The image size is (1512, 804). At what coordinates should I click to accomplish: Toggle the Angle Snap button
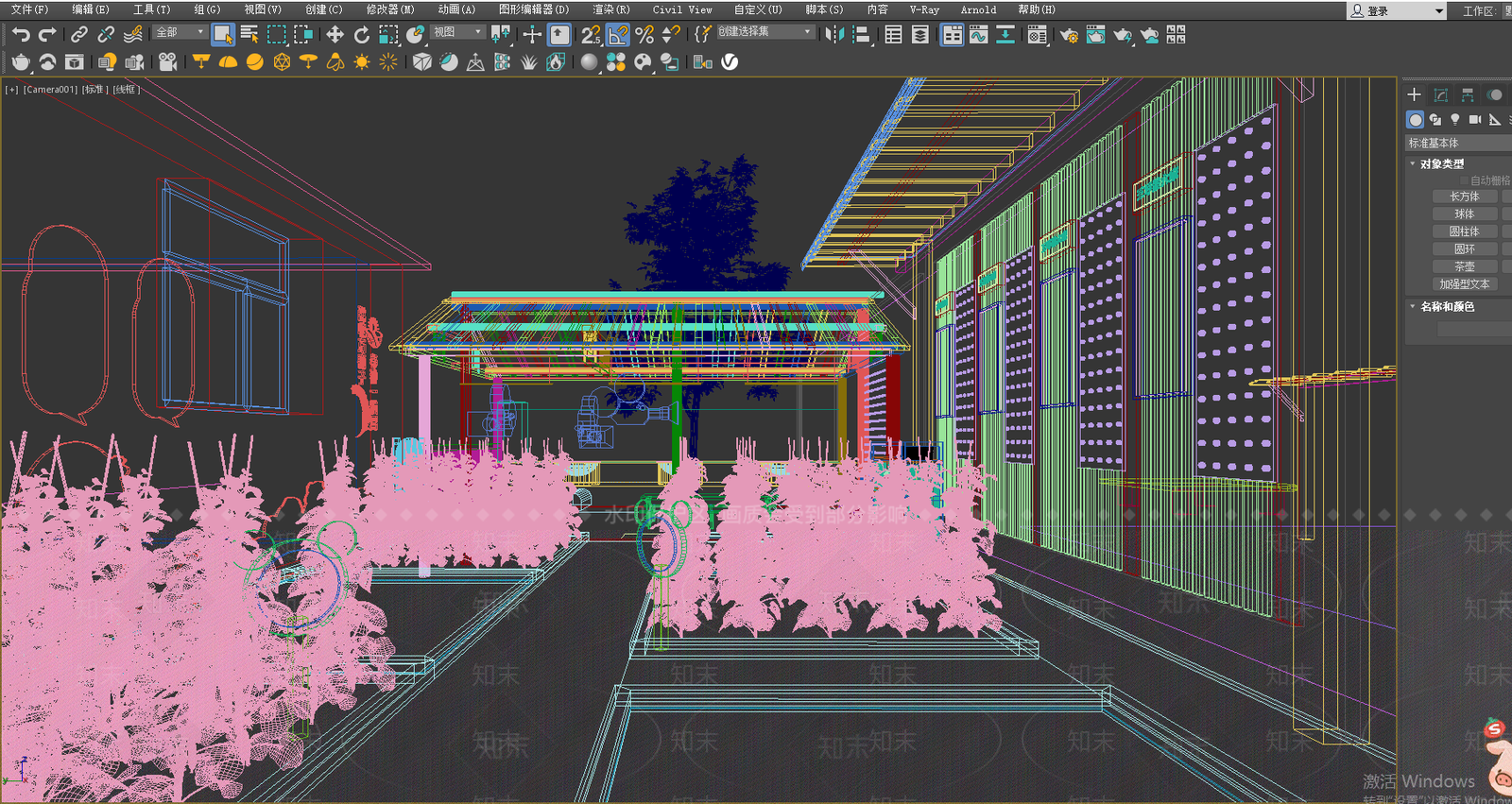617,35
